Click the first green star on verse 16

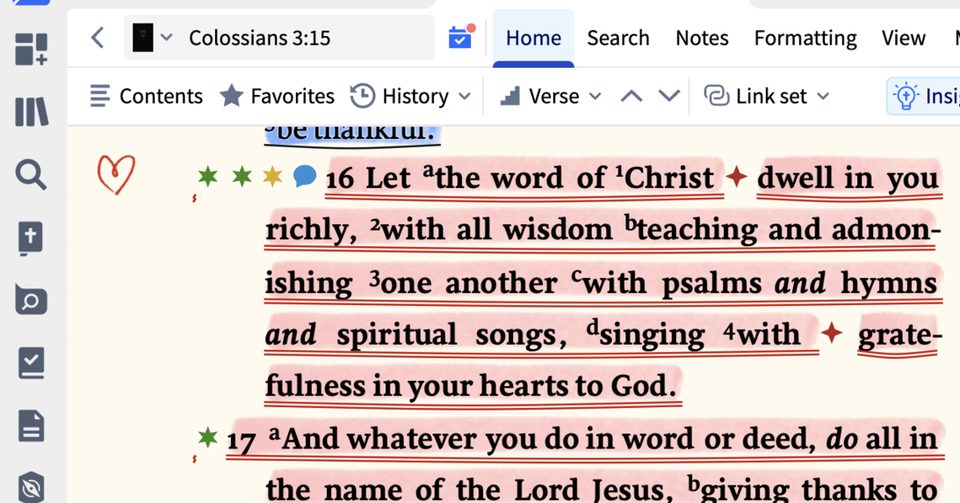tap(208, 176)
